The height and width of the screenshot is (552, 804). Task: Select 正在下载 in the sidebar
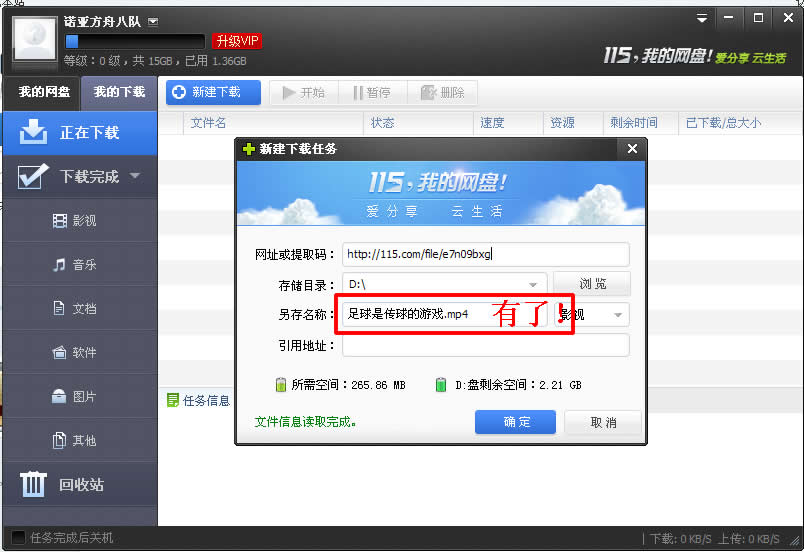(80, 133)
